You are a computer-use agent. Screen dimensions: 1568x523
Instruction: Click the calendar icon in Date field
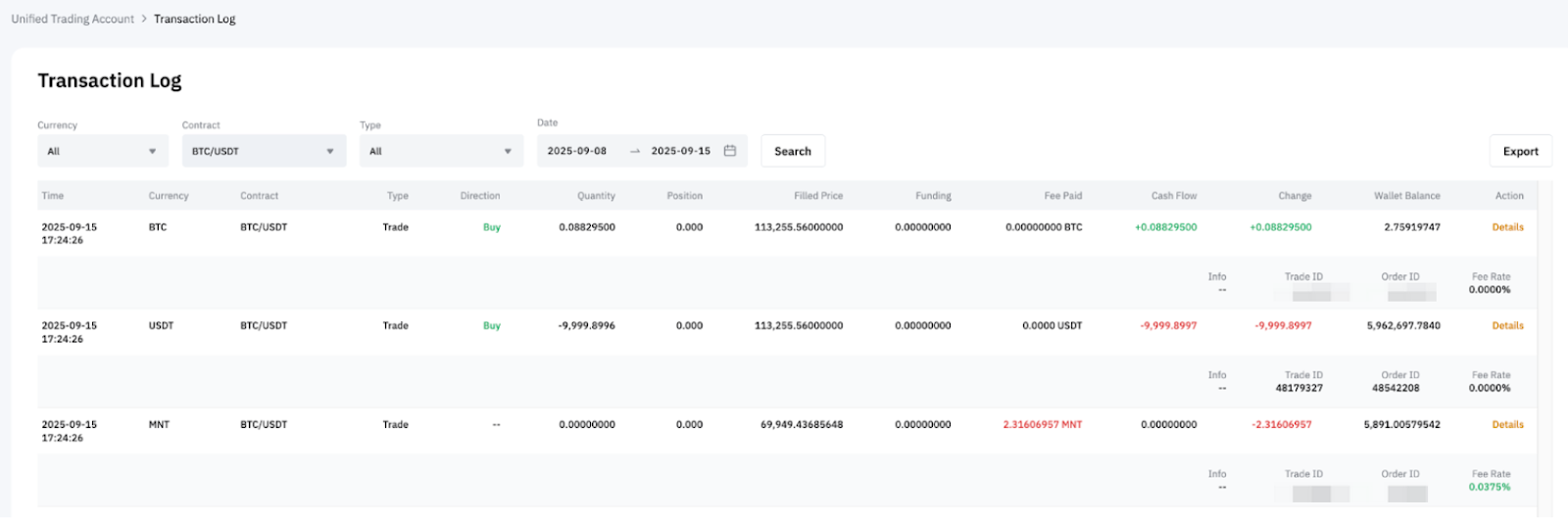[730, 151]
